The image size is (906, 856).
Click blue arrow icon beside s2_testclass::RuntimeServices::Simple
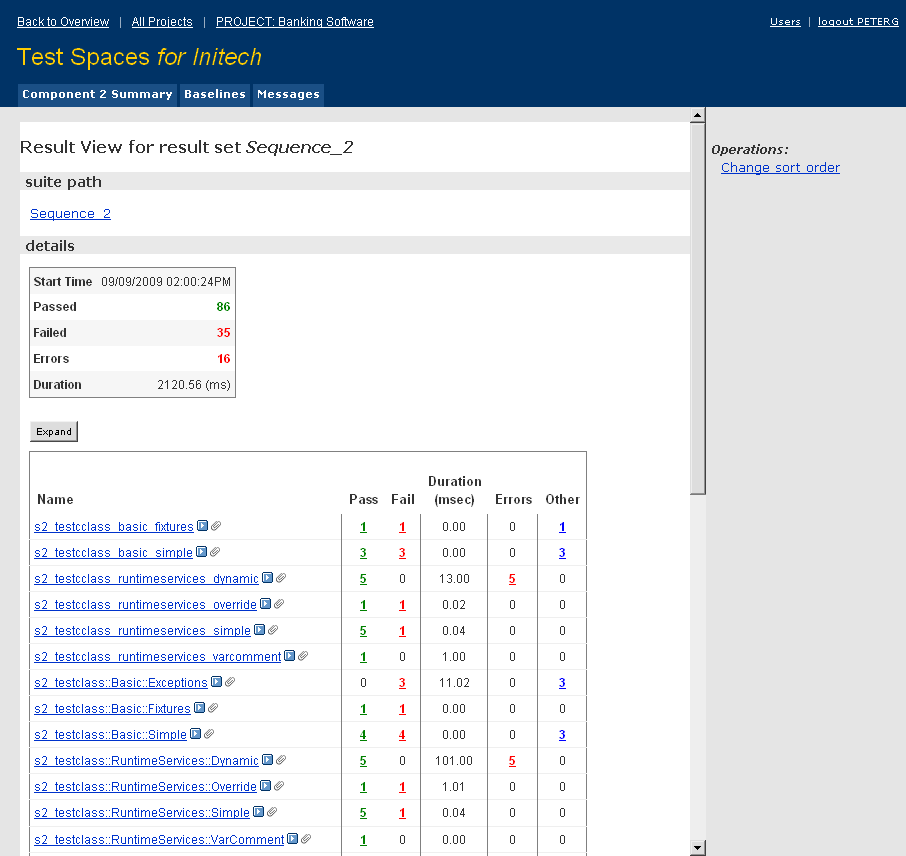[x=258, y=812]
